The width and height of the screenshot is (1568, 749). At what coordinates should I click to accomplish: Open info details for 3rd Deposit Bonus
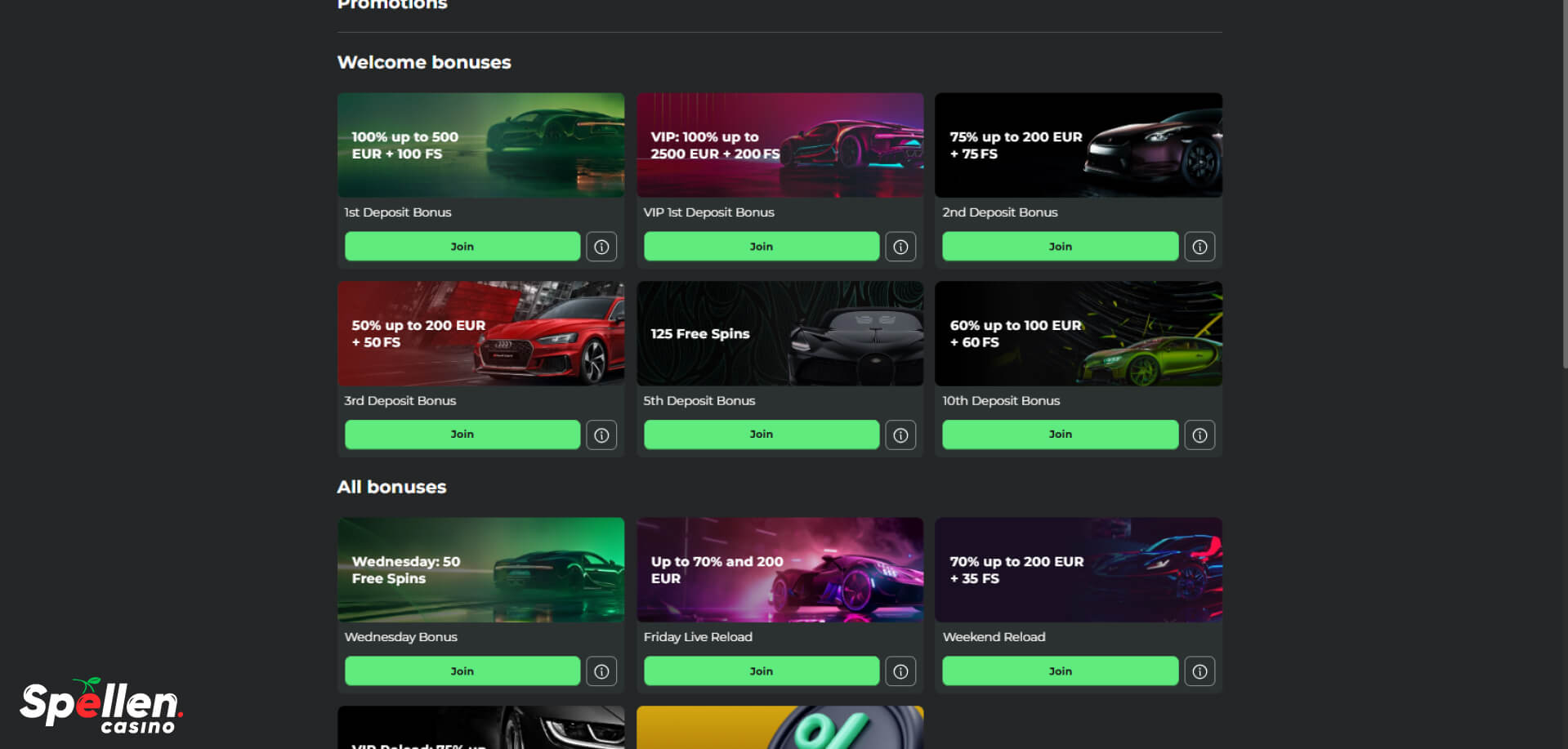pos(601,435)
